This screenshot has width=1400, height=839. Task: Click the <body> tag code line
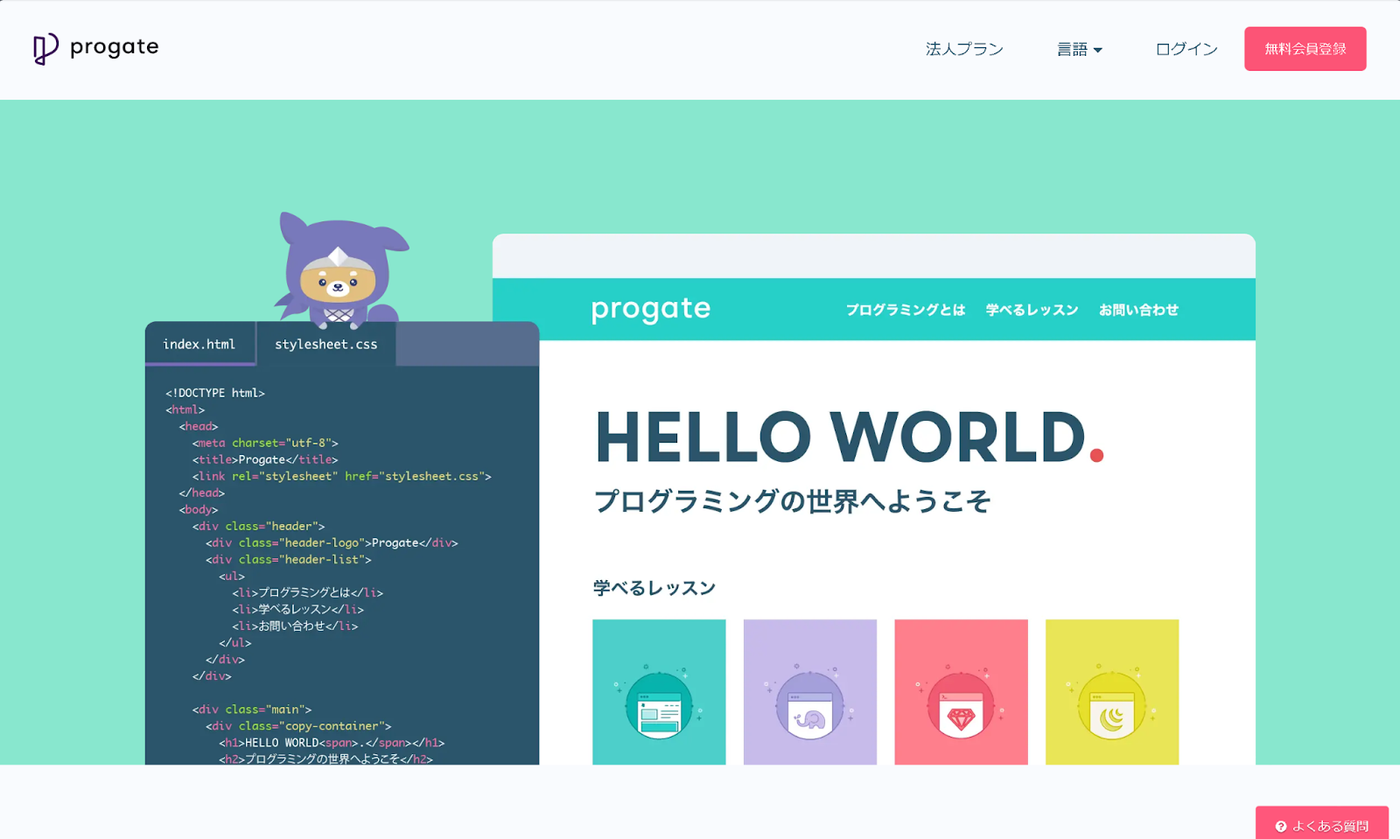[x=198, y=509]
